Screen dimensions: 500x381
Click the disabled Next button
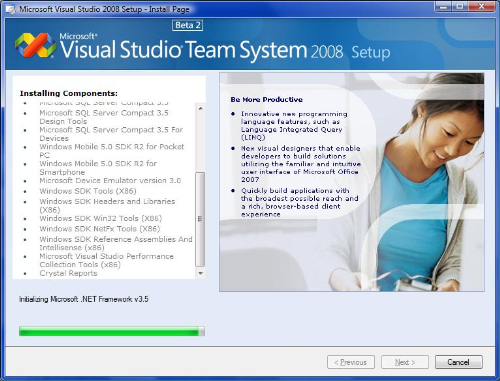coord(405,362)
